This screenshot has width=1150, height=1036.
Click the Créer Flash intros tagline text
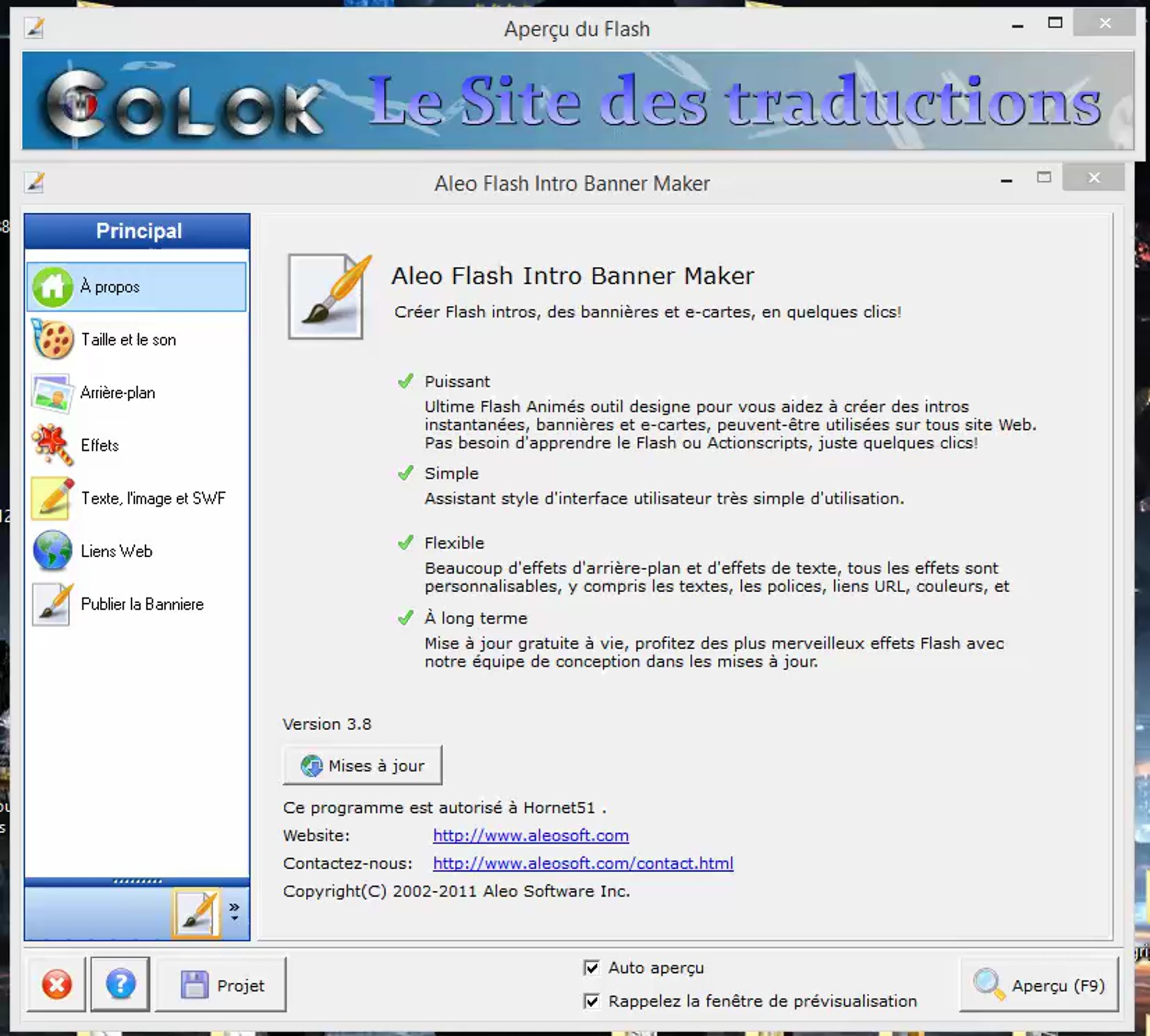click(x=648, y=312)
